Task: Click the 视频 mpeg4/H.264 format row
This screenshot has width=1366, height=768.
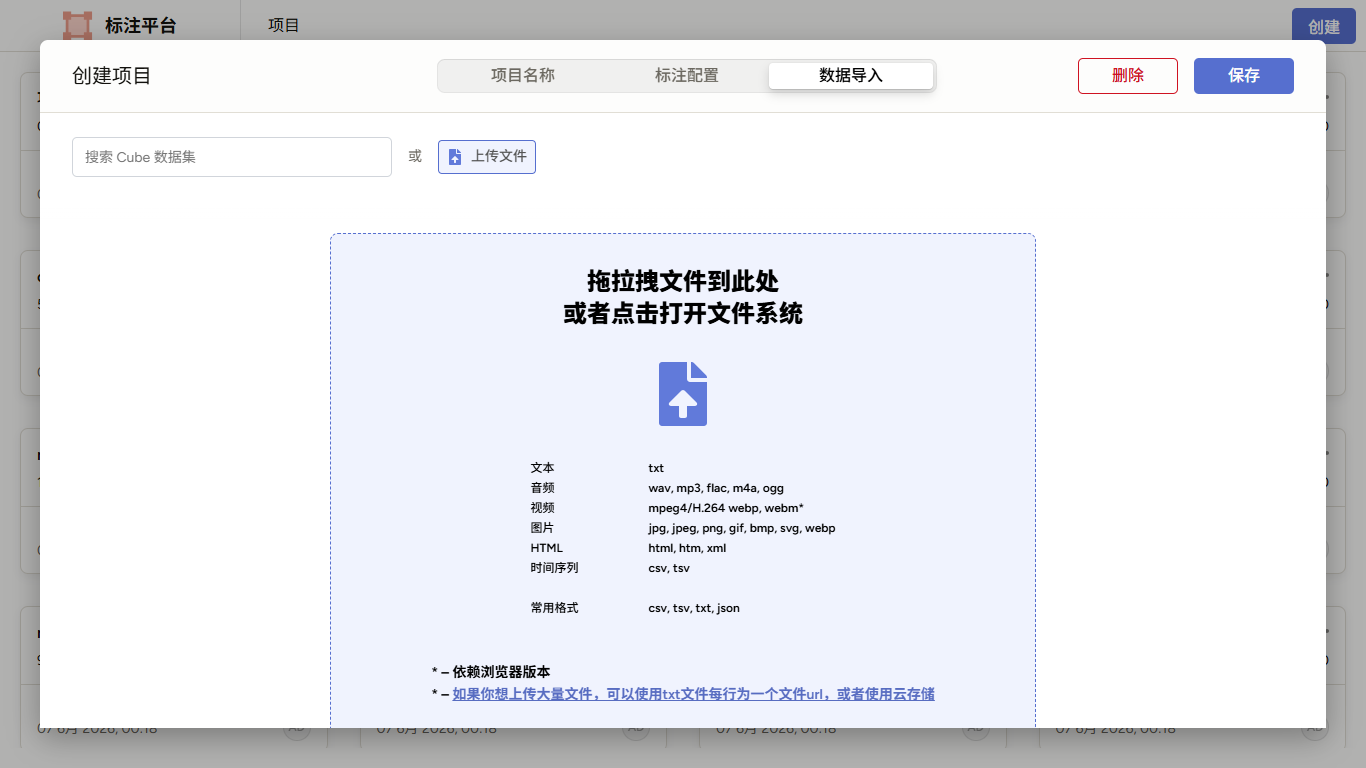Action: (x=667, y=508)
